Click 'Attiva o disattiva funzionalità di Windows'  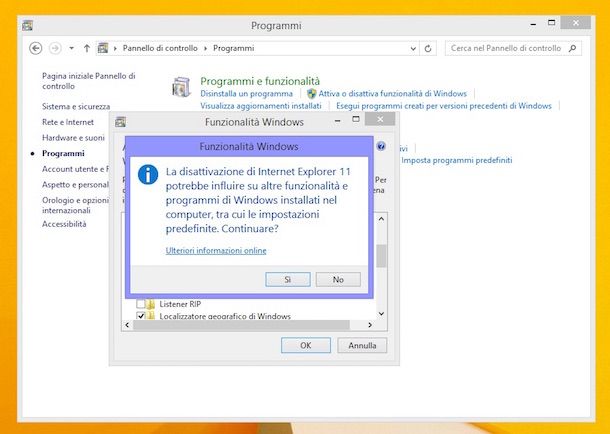pos(393,94)
